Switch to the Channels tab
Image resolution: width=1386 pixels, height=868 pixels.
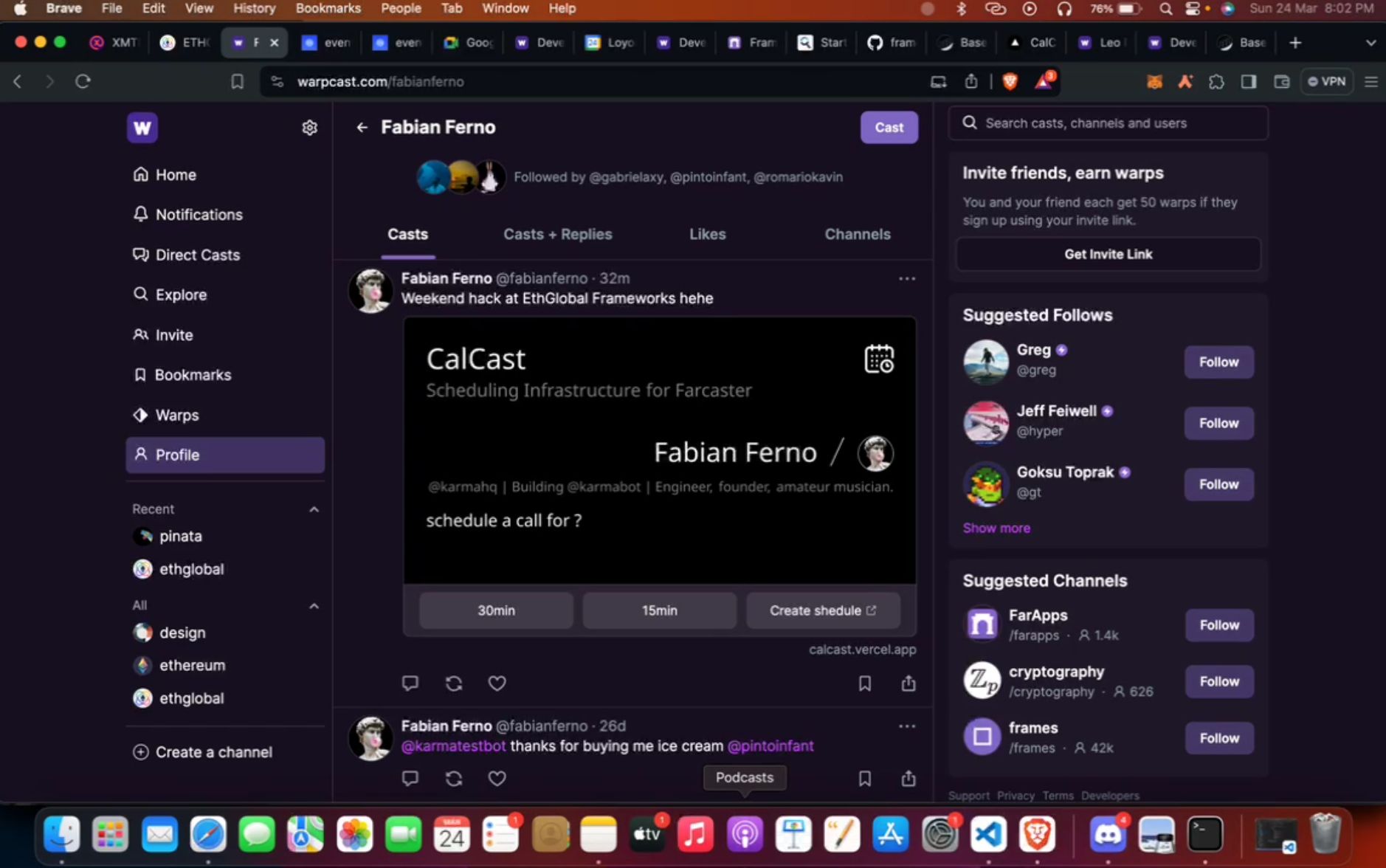[857, 234]
